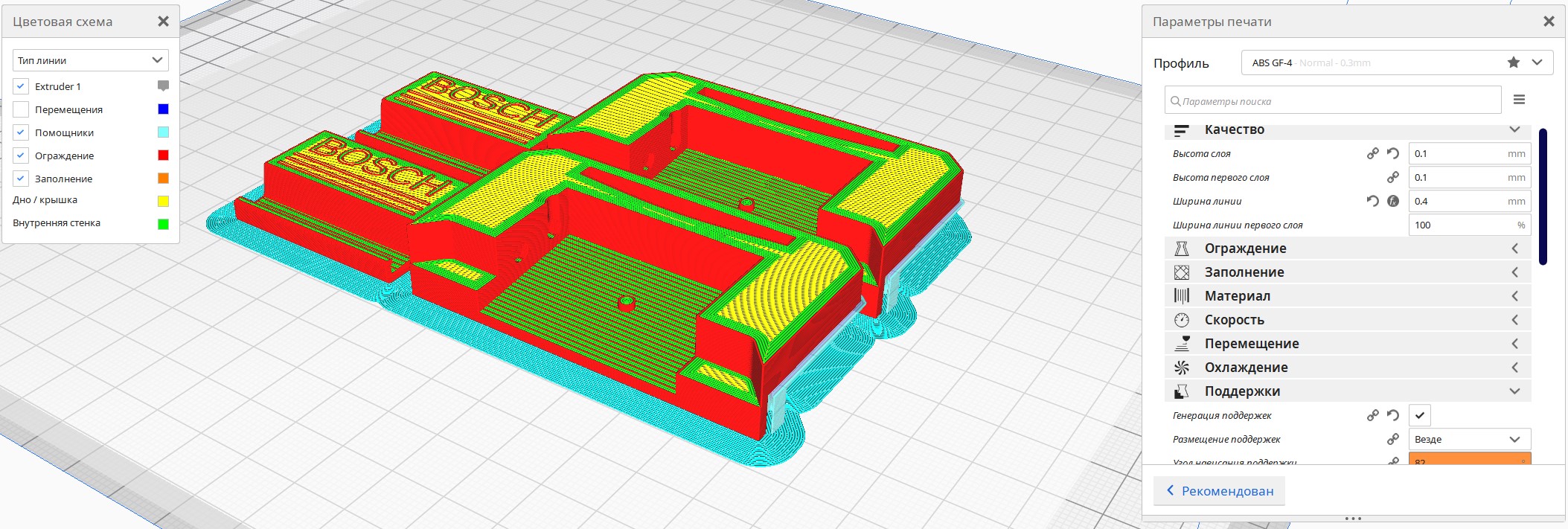Reset Генерация поддержек with its undo icon
1568x529 pixels.
pos(1393,415)
